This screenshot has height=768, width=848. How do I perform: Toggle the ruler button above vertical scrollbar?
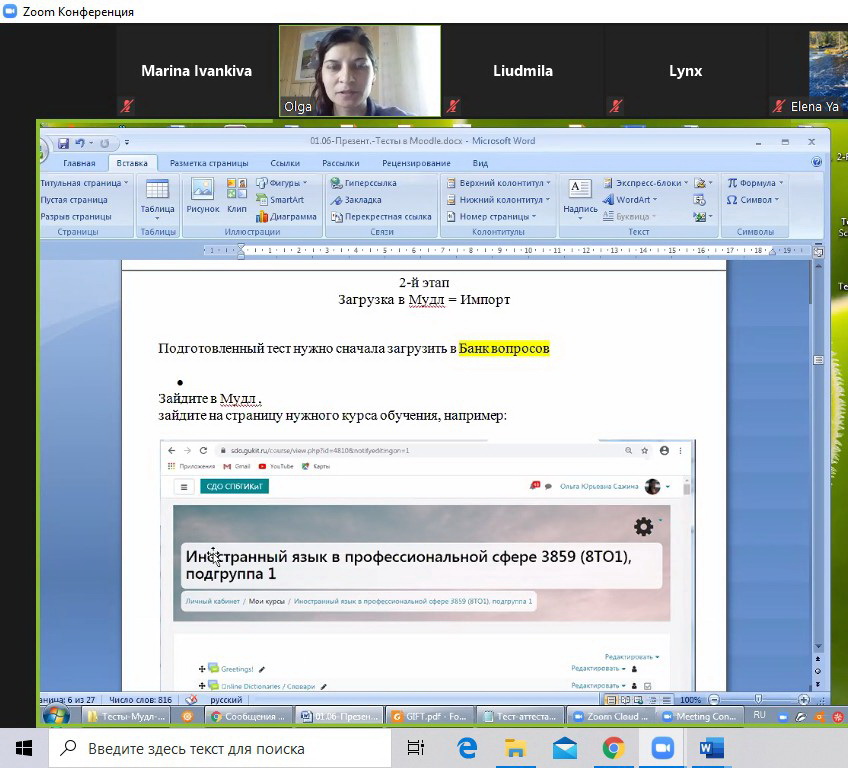click(x=818, y=252)
